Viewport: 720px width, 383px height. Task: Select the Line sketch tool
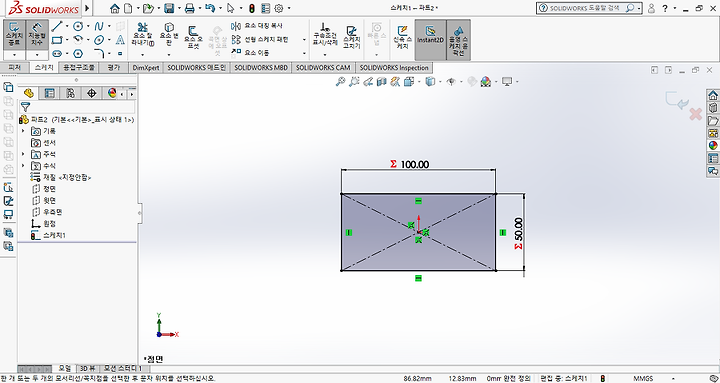[57, 26]
